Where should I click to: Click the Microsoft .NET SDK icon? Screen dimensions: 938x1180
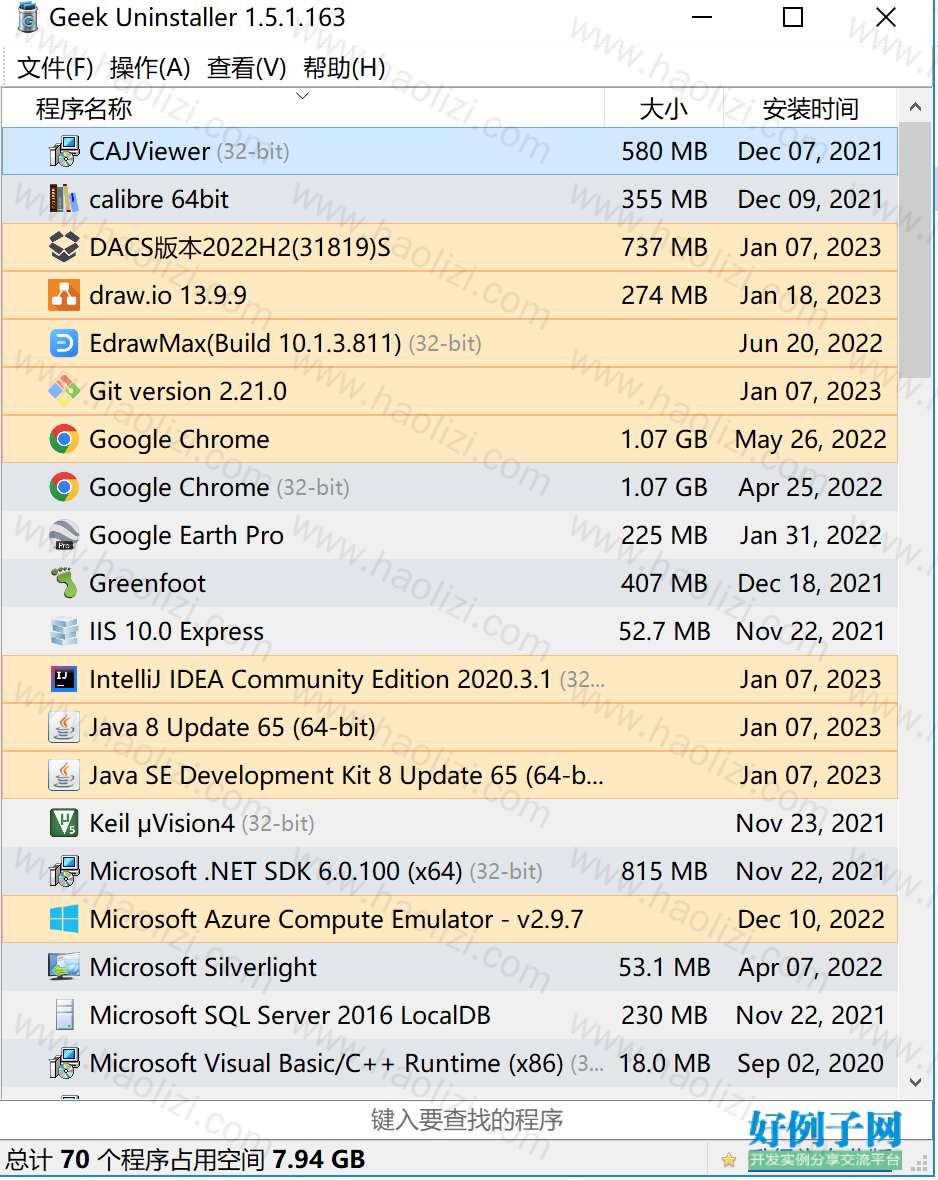[x=64, y=871]
